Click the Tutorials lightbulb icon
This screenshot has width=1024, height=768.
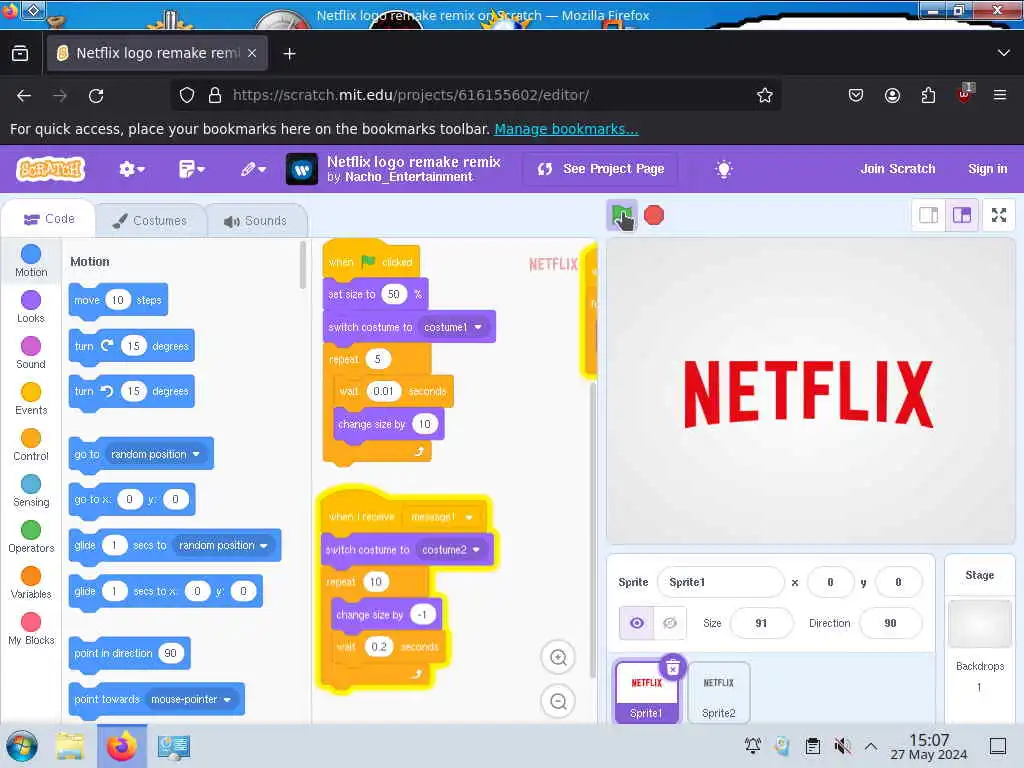tap(724, 170)
